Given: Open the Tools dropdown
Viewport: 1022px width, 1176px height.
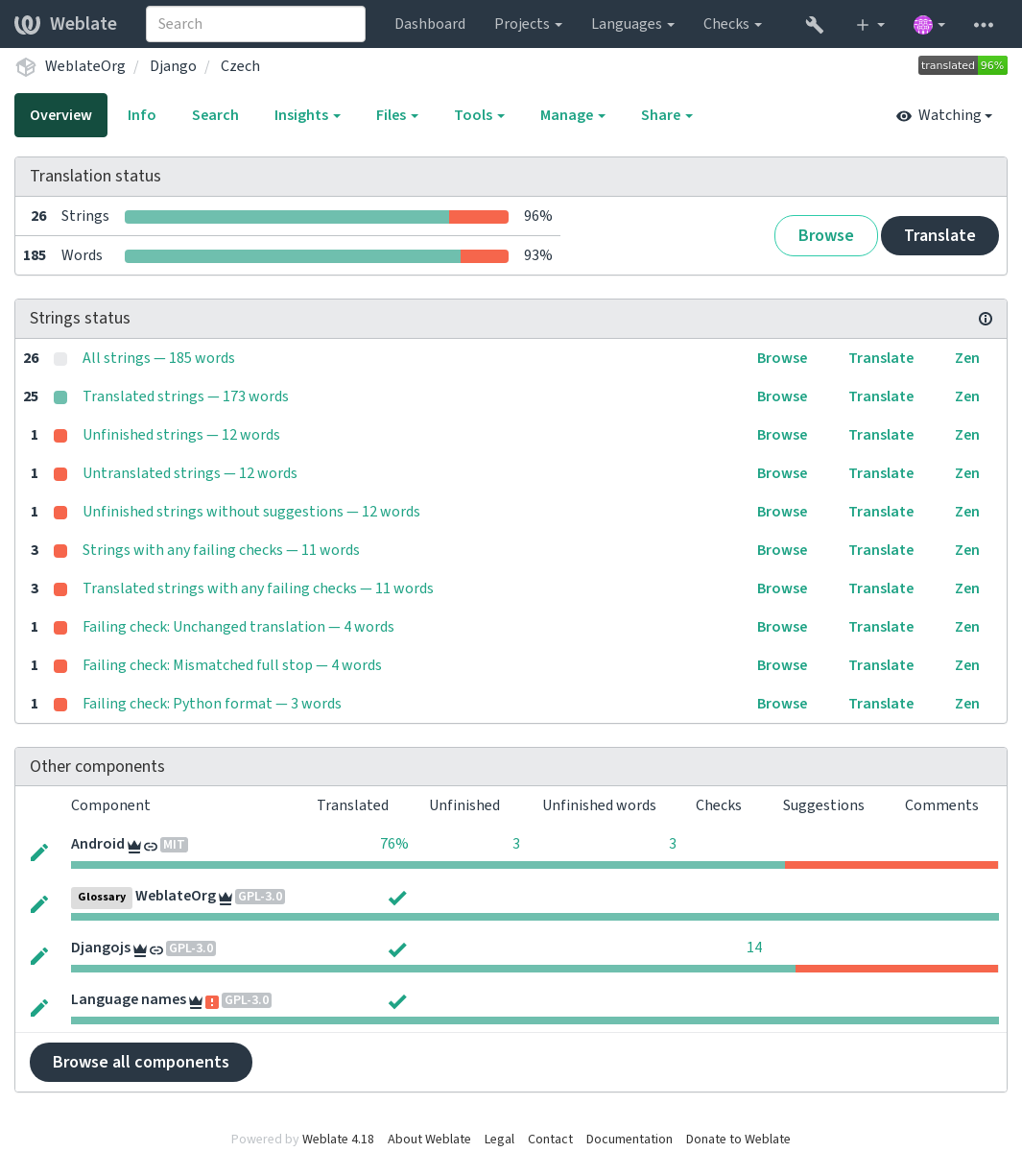Looking at the screenshot, I should coord(479,115).
